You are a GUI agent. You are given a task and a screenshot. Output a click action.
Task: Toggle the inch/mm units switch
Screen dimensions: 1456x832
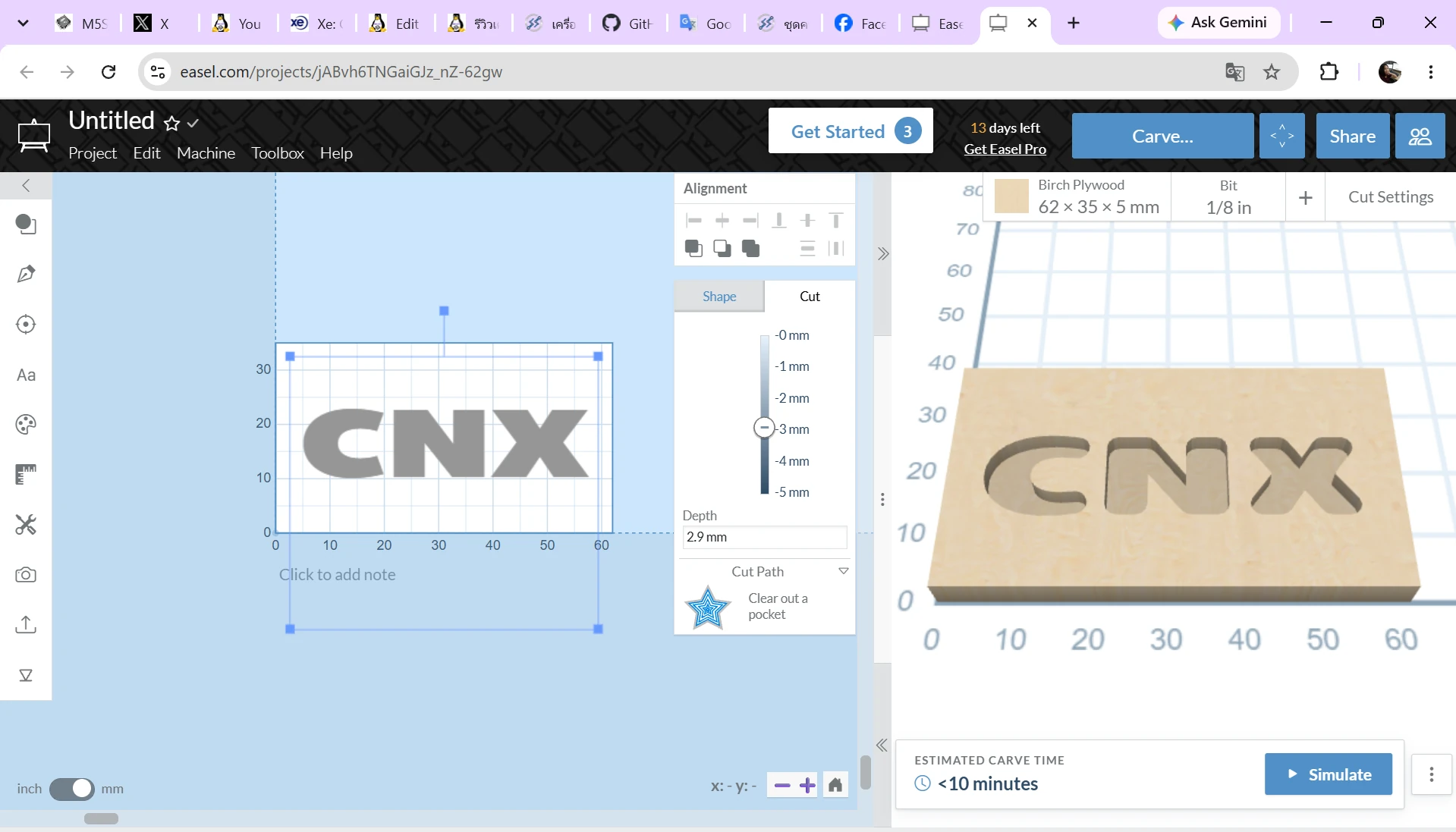pyautogui.click(x=72, y=789)
